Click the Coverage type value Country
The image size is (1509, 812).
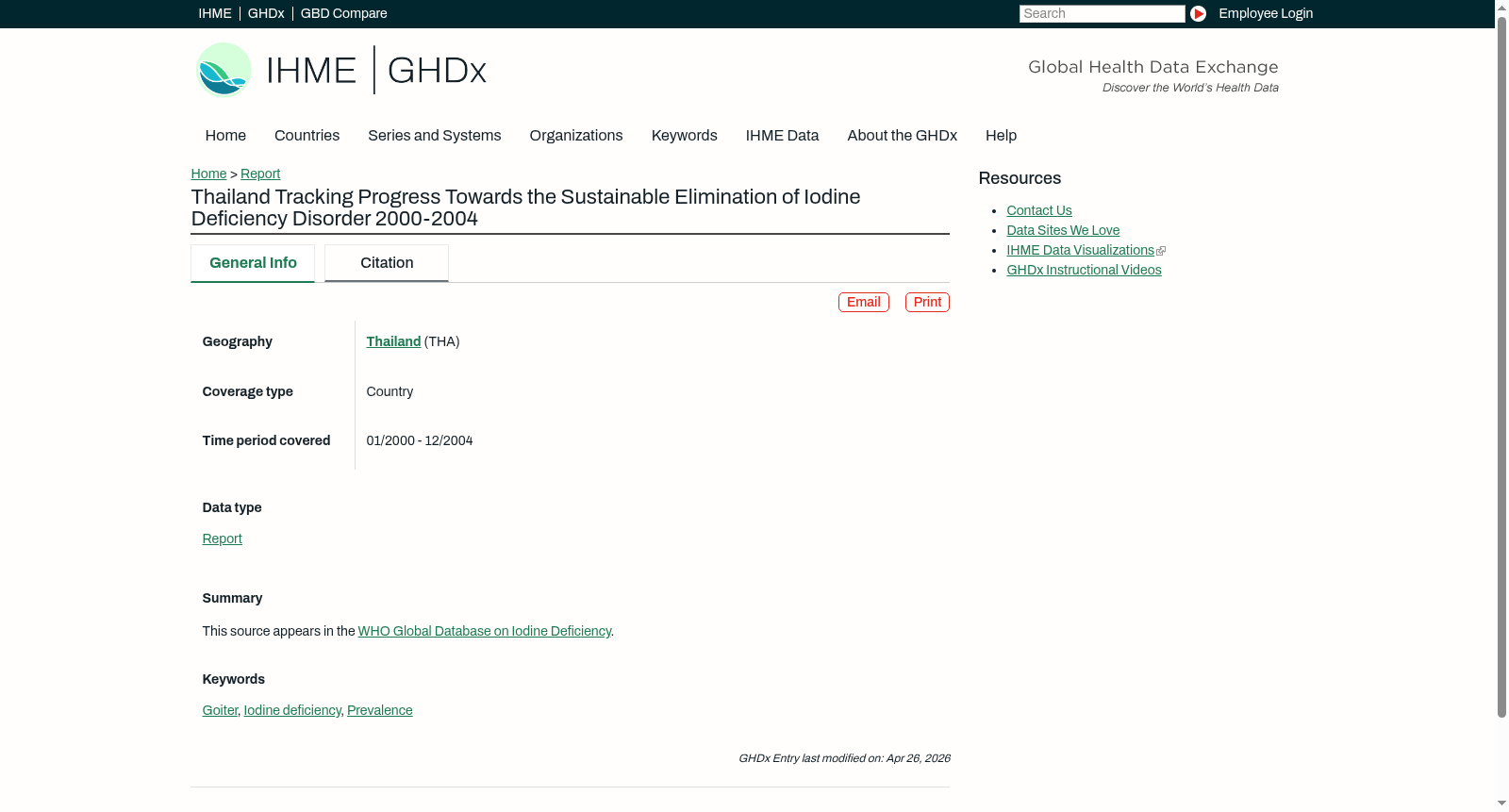pyautogui.click(x=390, y=391)
